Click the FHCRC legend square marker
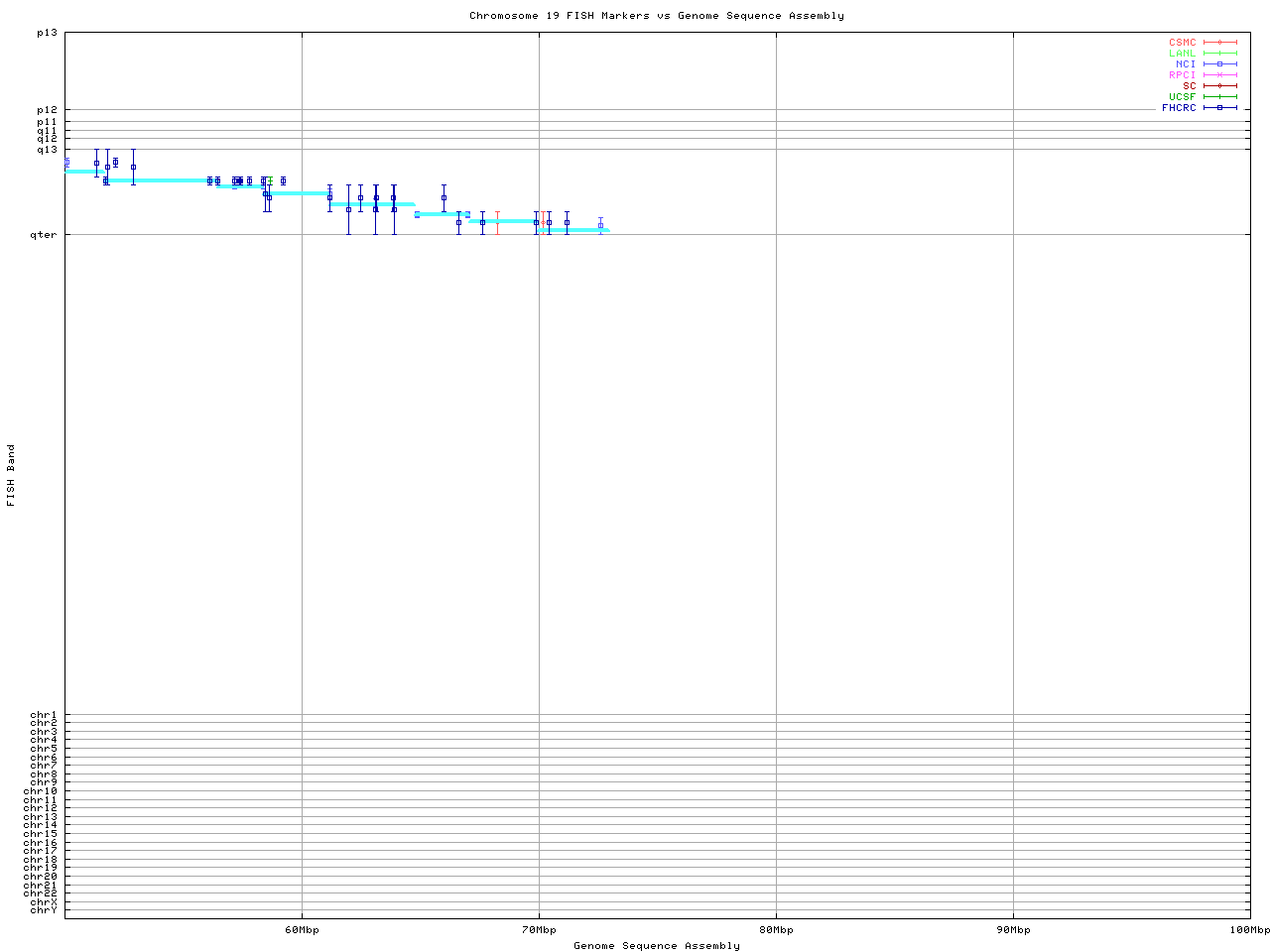Viewport: 1270px width, 952px height. 1219,108
